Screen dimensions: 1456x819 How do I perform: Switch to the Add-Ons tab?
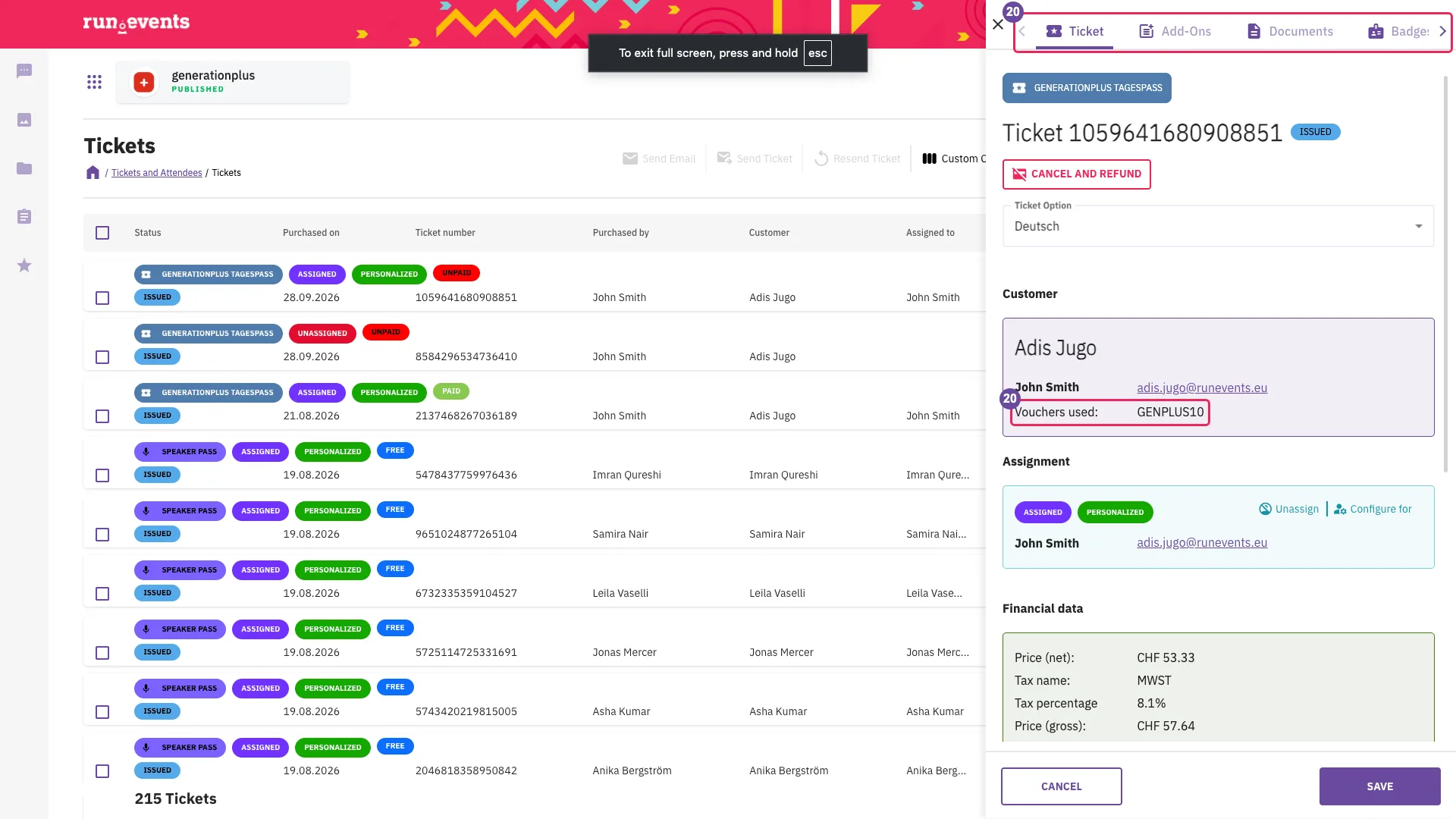coord(1175,31)
